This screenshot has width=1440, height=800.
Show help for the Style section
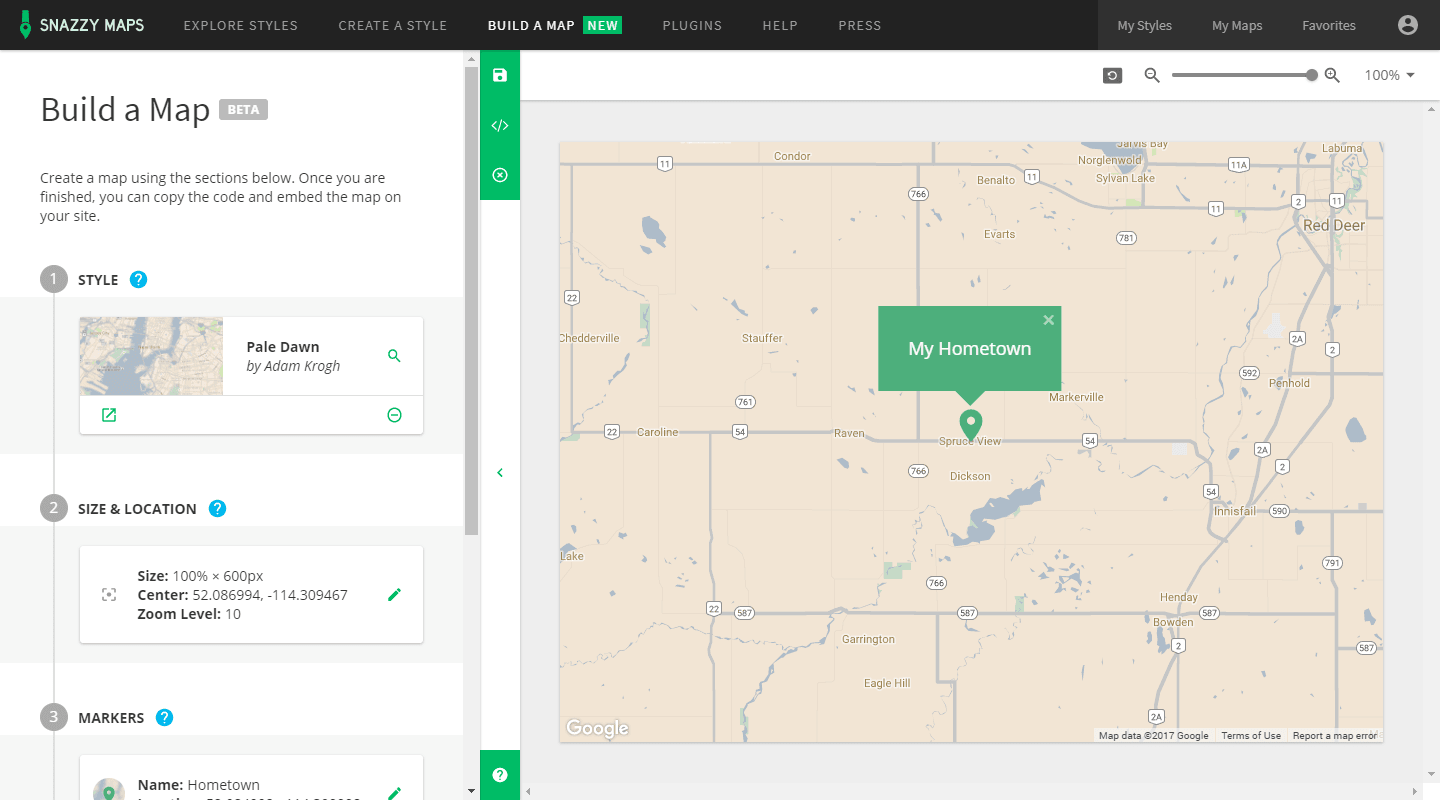point(139,279)
